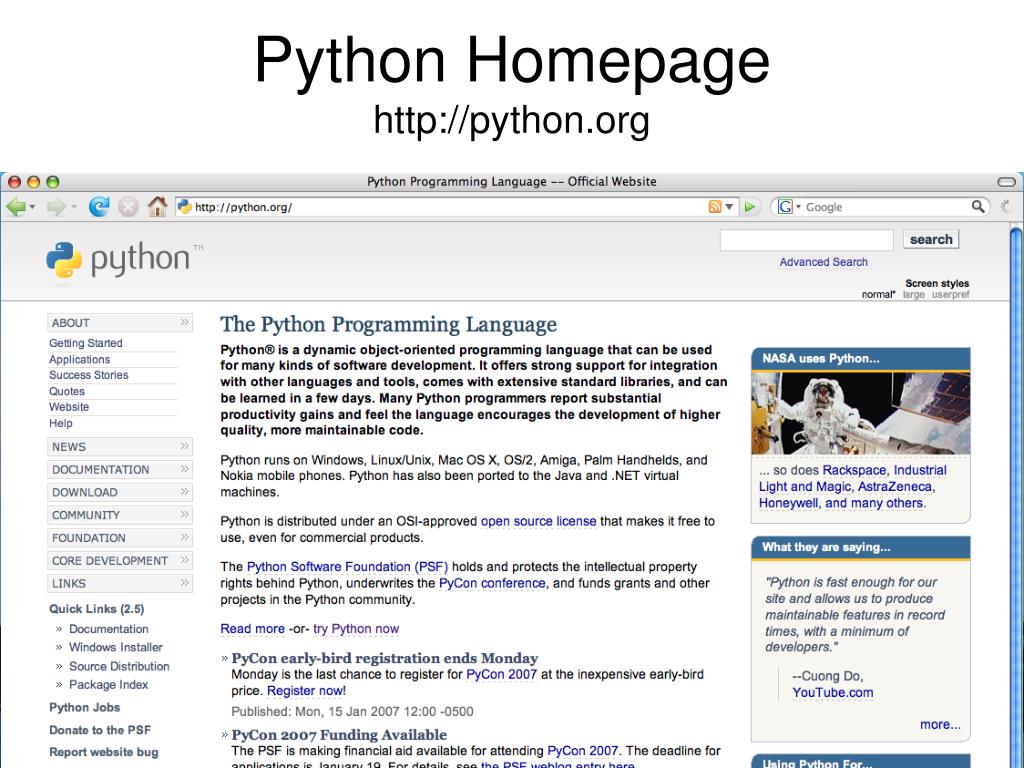
Task: Open the FOUNDATION menu item
Action: pyautogui.click(x=120, y=538)
